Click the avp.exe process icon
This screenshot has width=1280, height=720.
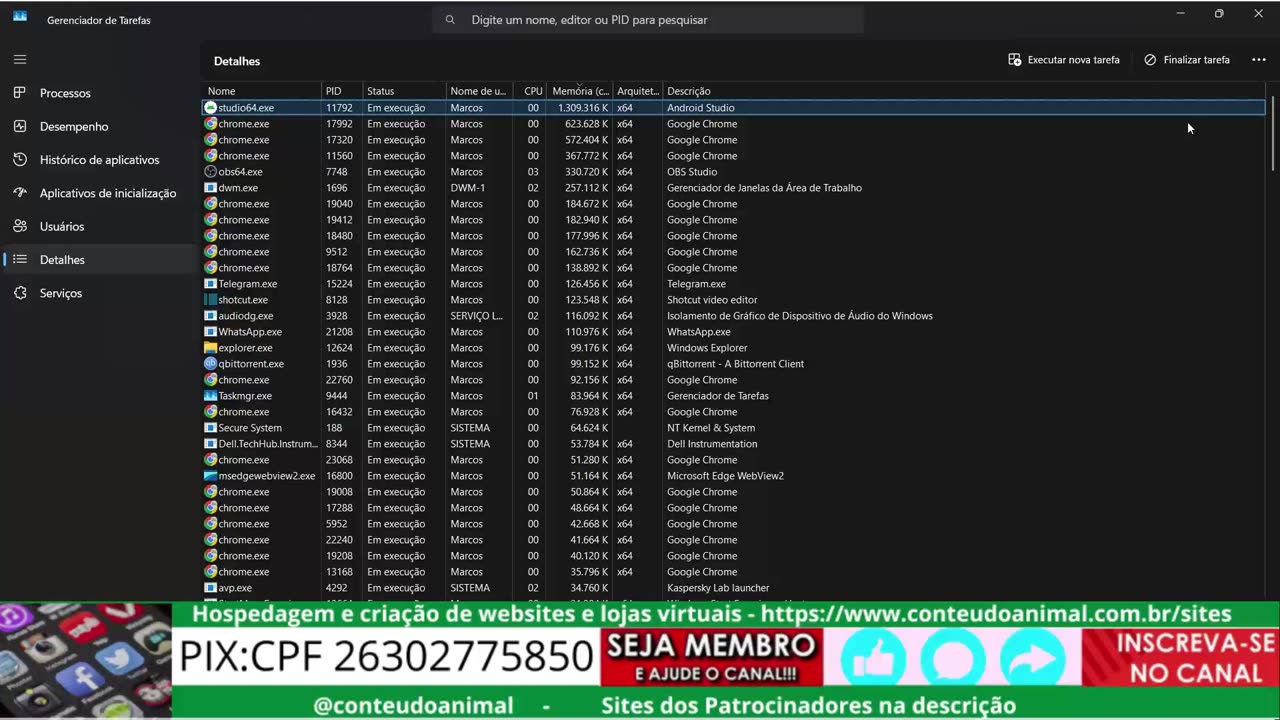pos(210,587)
